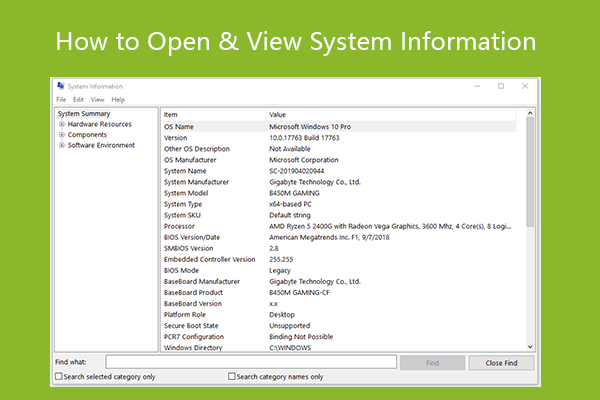Click the value Microsoft Corporation
This screenshot has width=600, height=400.
(304, 160)
